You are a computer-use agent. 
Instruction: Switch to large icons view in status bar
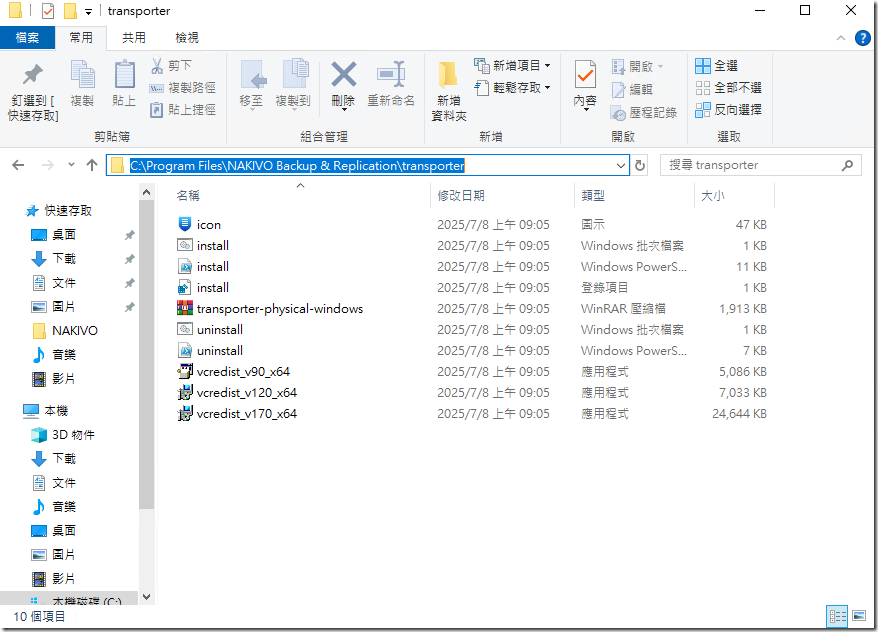[859, 617]
